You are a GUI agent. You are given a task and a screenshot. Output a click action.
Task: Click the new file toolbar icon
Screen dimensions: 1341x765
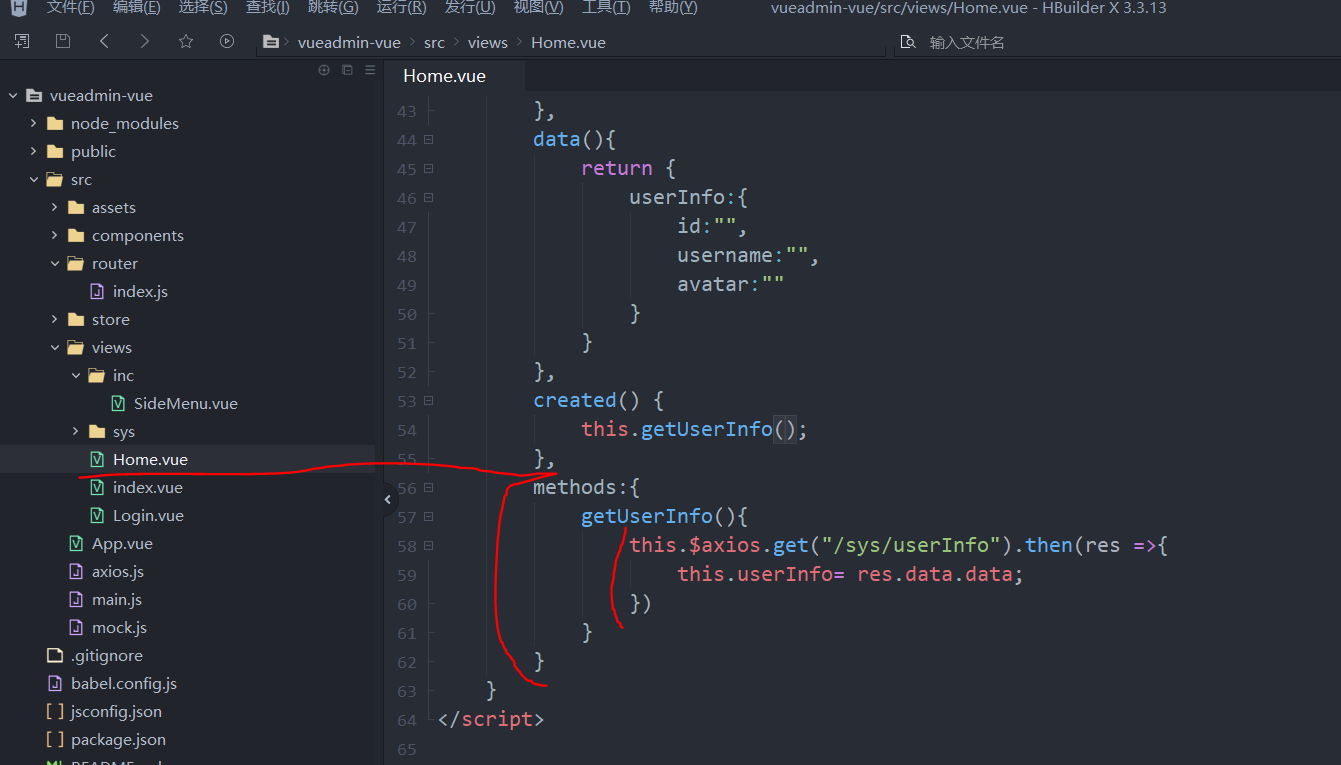click(21, 41)
